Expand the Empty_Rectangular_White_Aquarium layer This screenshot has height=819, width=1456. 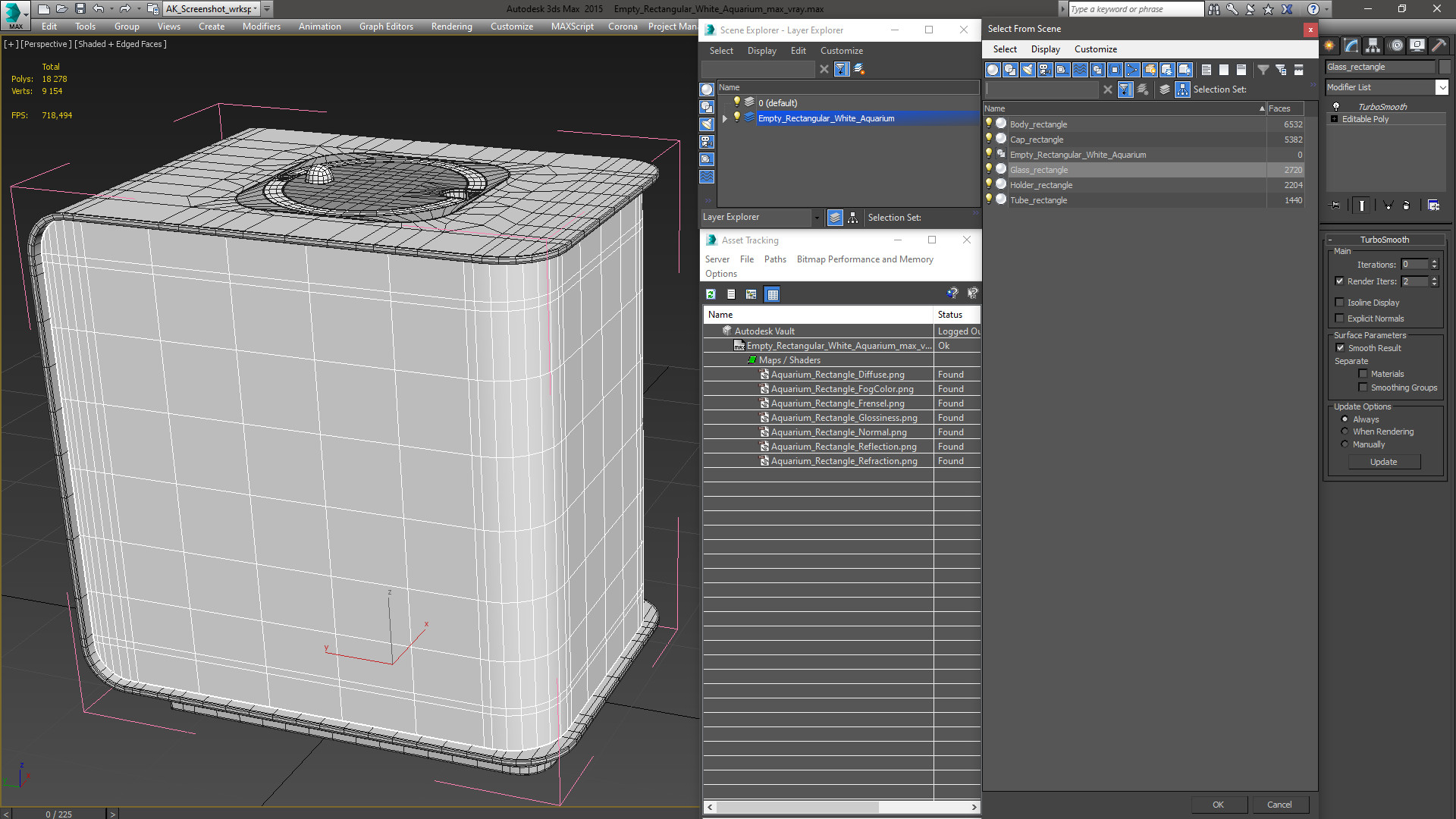pyautogui.click(x=725, y=118)
